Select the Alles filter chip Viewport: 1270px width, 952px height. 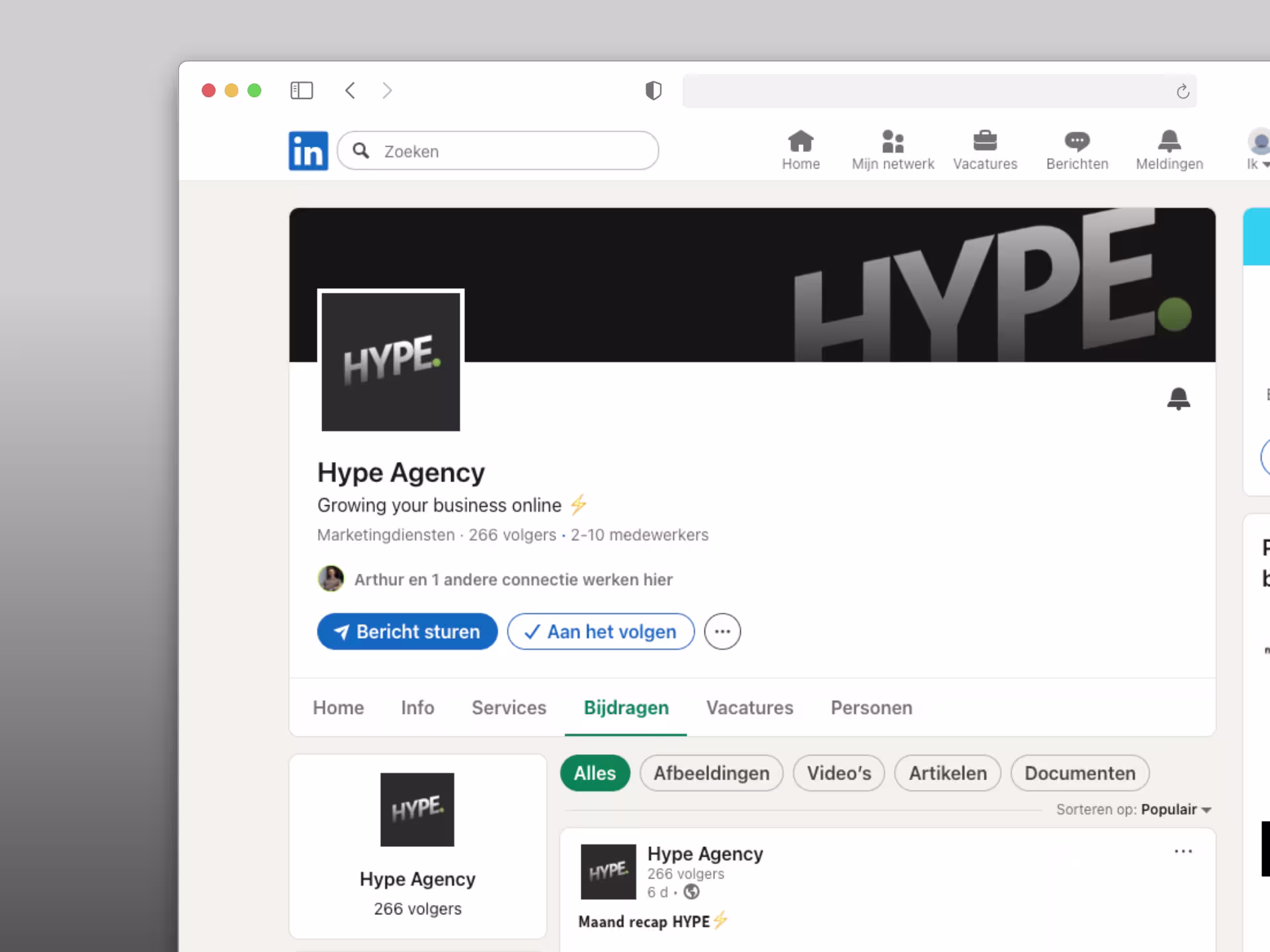pyautogui.click(x=595, y=773)
